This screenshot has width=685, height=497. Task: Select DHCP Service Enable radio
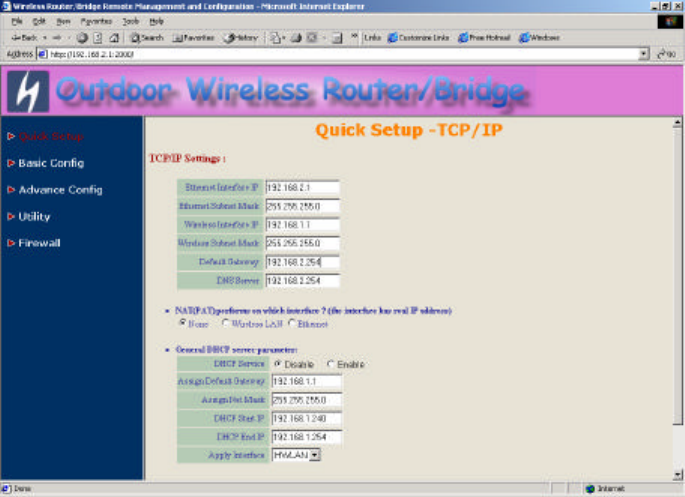[330, 363]
